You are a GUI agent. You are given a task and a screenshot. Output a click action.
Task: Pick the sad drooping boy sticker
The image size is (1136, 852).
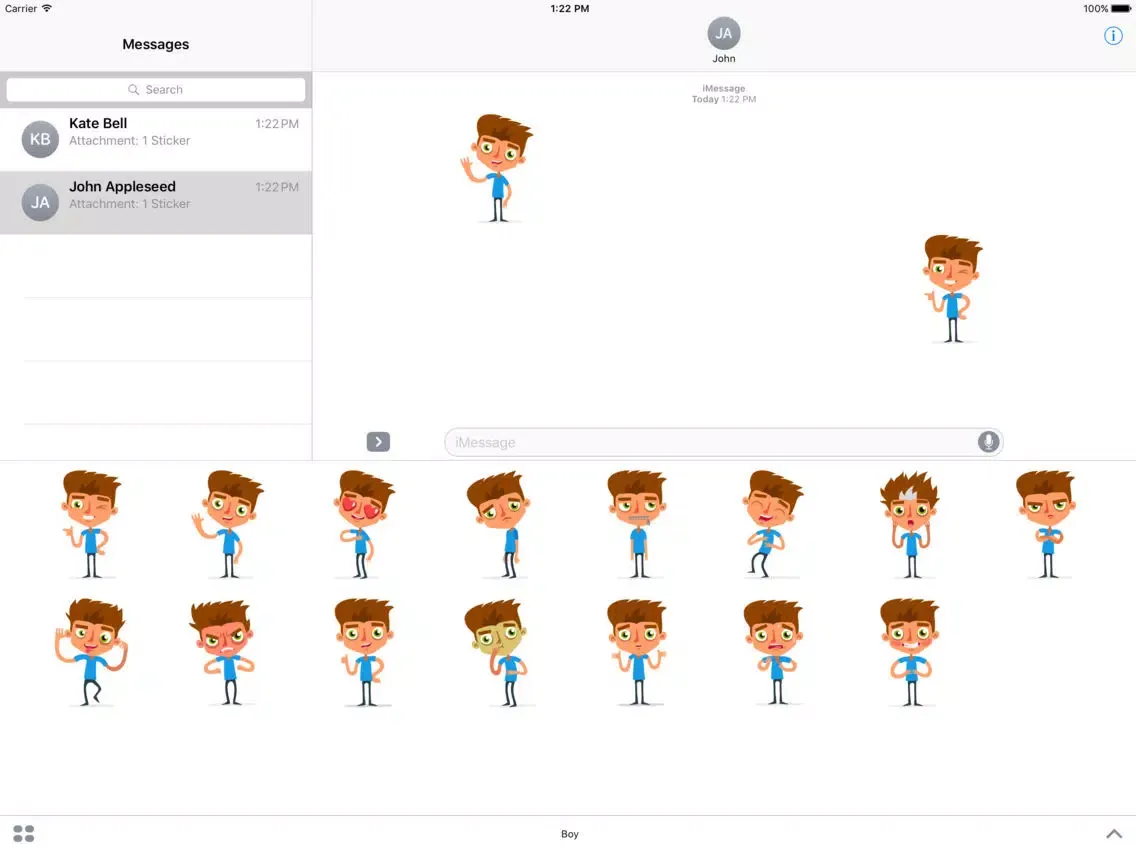[500, 524]
